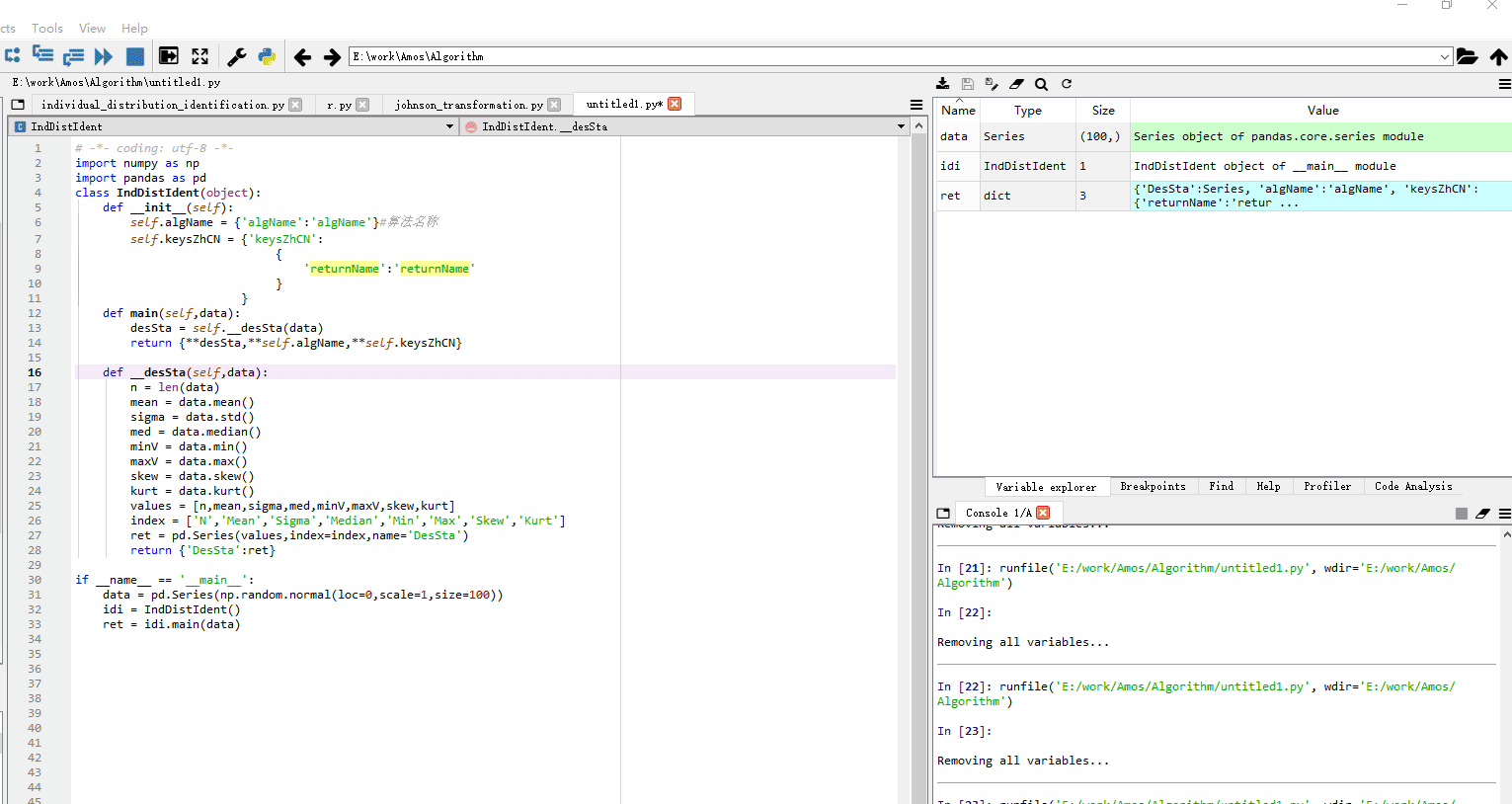Open the Variable explorer options hamburger menu
Screen dimensions: 1512x804
tap(1505, 84)
